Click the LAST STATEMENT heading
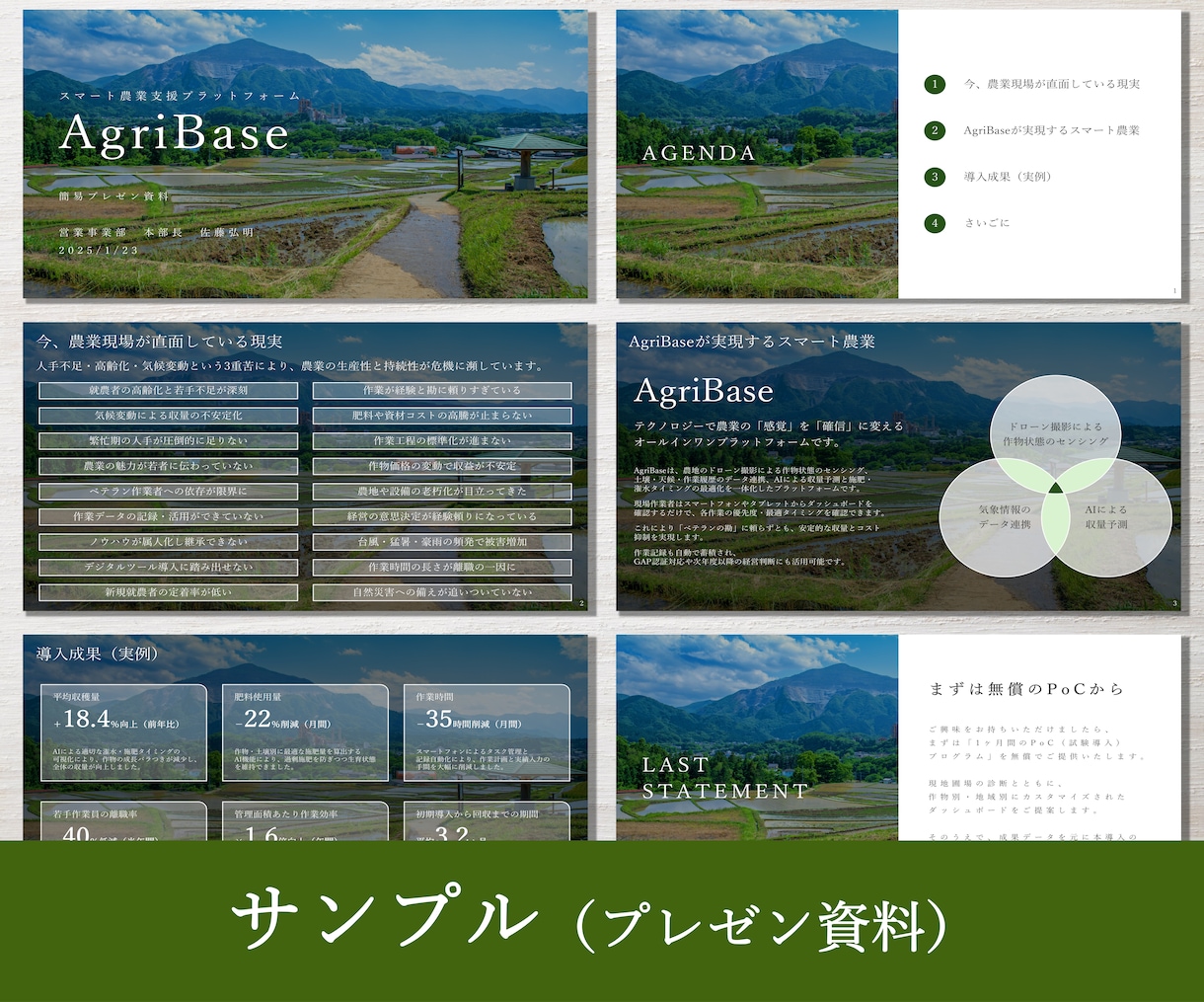Screen dimensions: 1204x1002 pyautogui.click(x=724, y=778)
